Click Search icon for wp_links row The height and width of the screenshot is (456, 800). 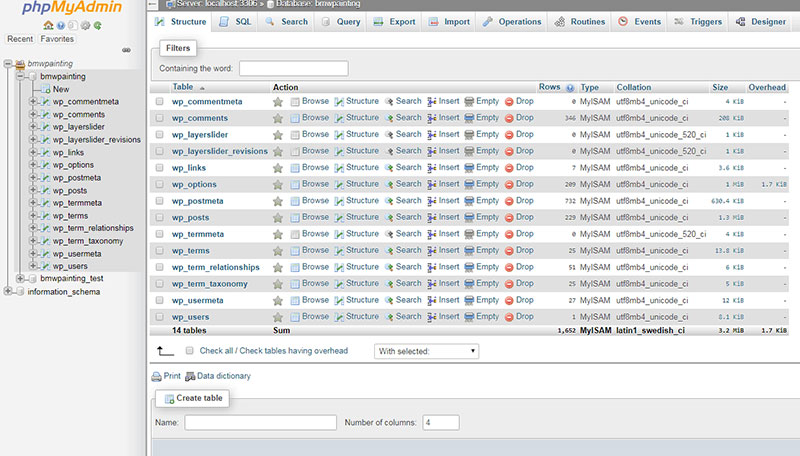[389, 168]
